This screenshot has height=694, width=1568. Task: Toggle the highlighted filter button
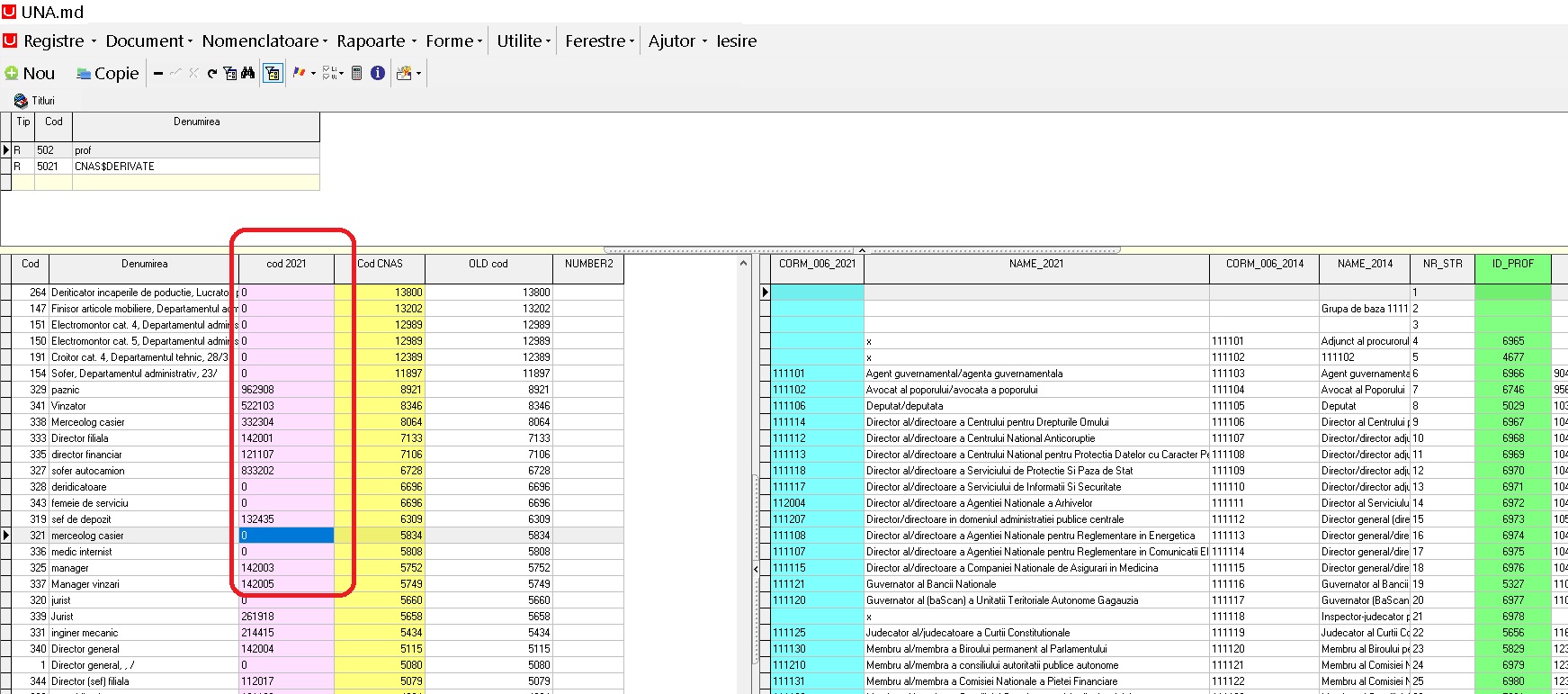pos(273,74)
